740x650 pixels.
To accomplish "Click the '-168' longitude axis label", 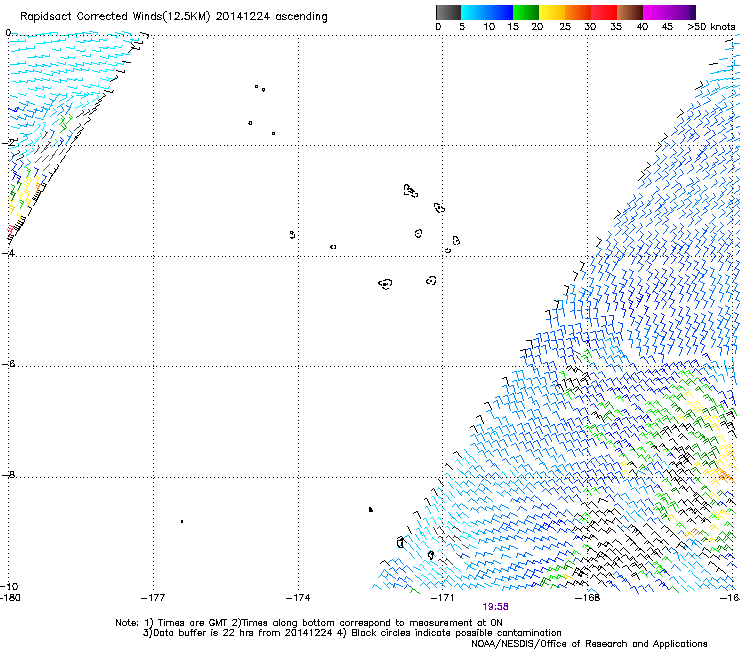I will [588, 598].
